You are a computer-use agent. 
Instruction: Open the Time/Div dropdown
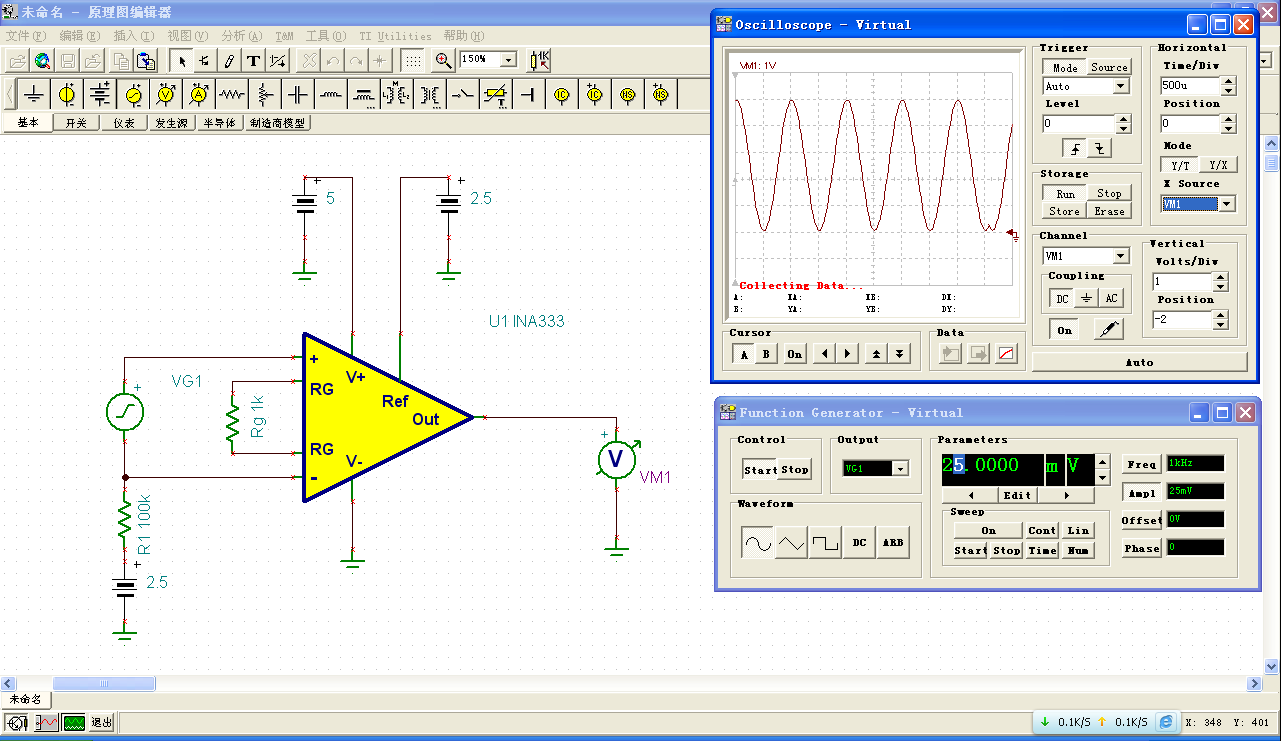pyautogui.click(x=1229, y=87)
